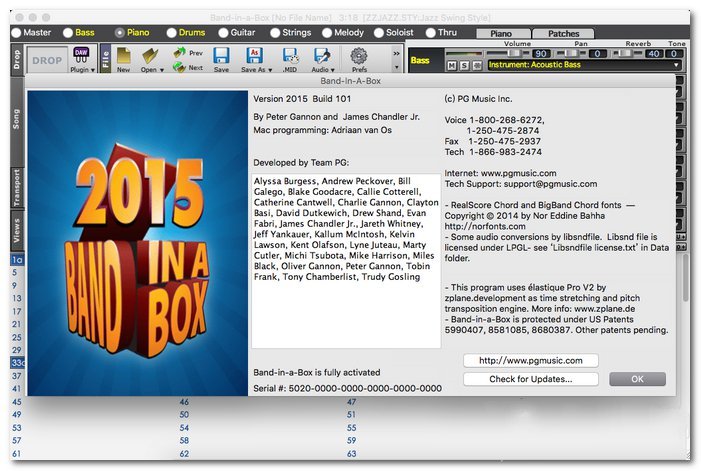Select the Soloist track radio button

coord(379,33)
